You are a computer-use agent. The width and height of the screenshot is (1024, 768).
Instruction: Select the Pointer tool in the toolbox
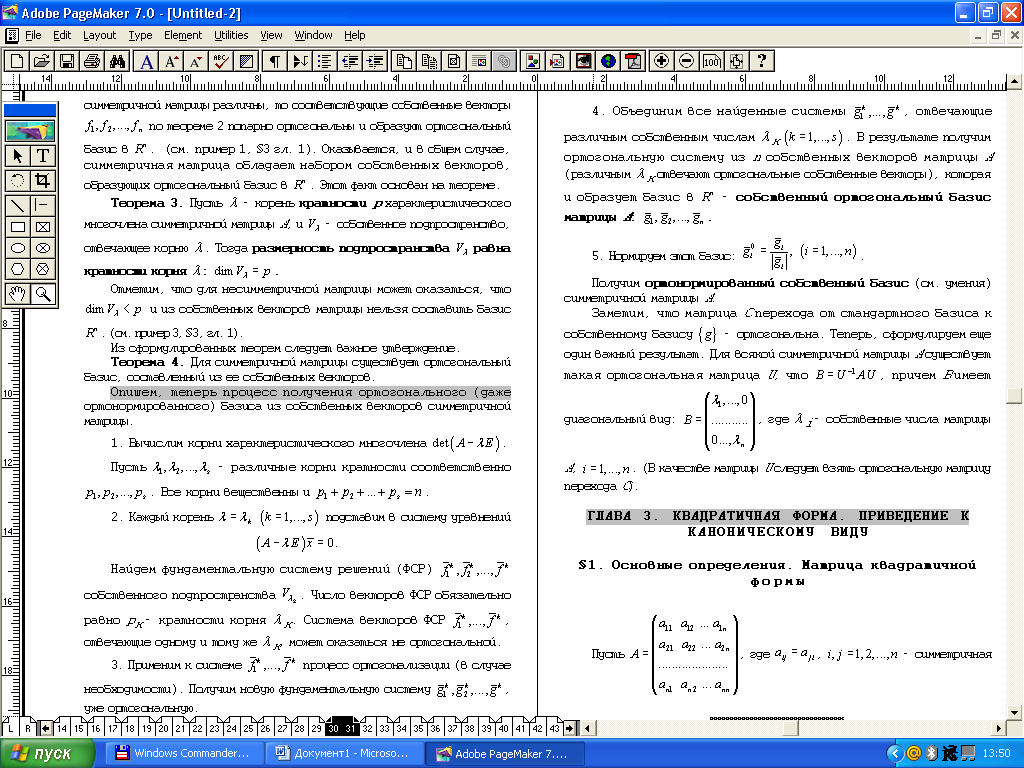tap(18, 155)
